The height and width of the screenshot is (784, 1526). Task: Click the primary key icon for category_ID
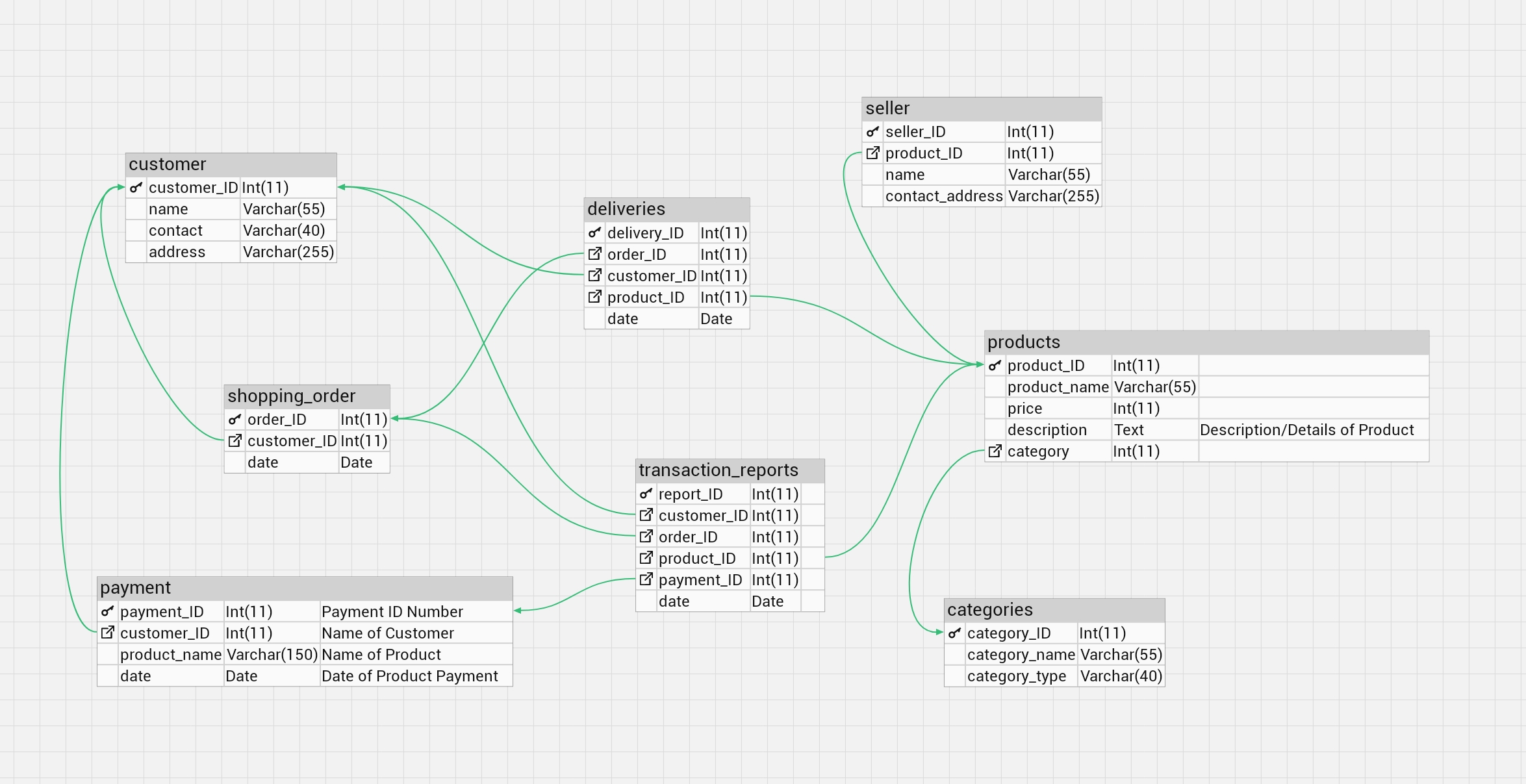(x=954, y=633)
